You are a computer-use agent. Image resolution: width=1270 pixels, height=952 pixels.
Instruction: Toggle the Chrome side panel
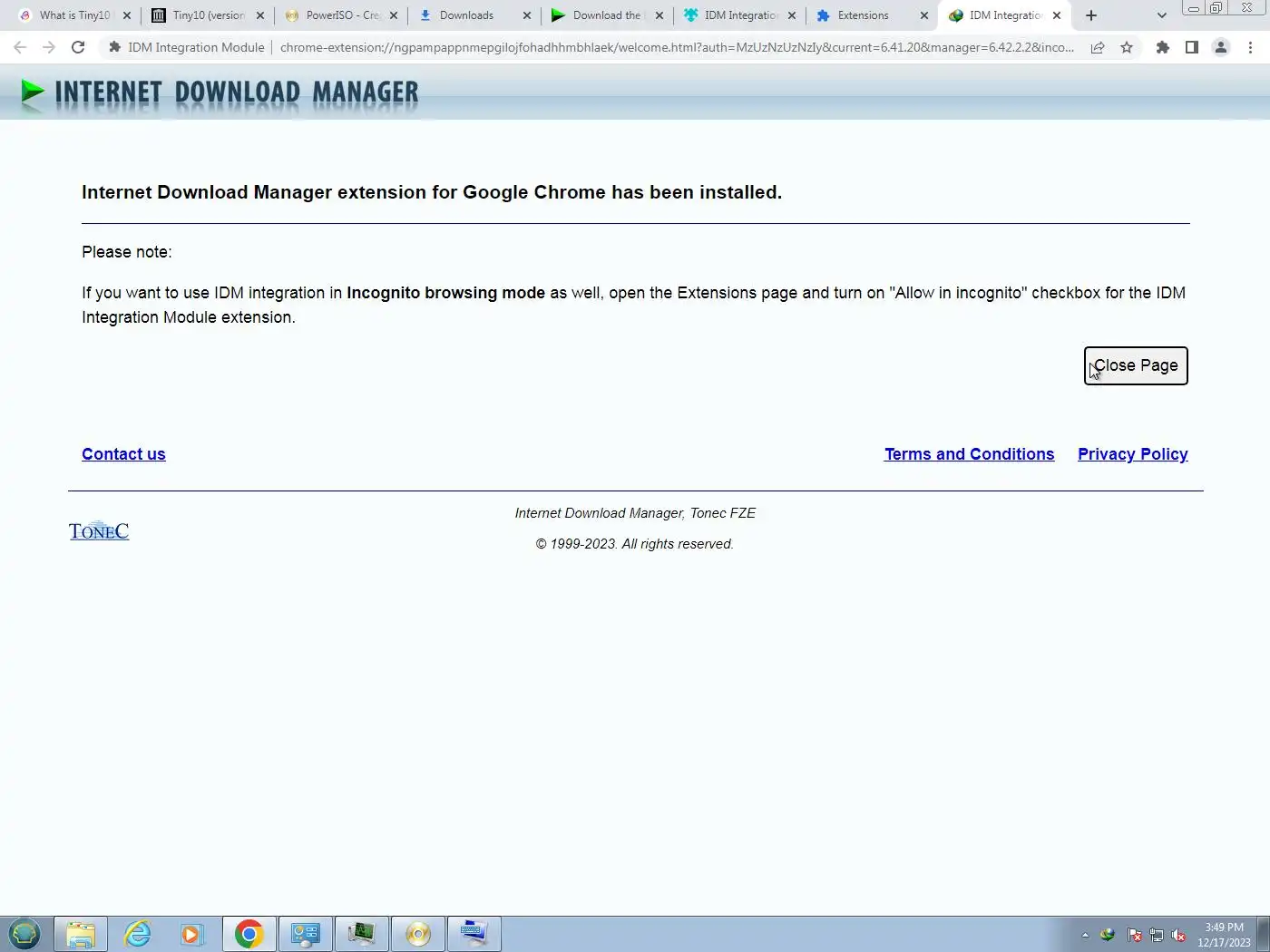click(1192, 47)
